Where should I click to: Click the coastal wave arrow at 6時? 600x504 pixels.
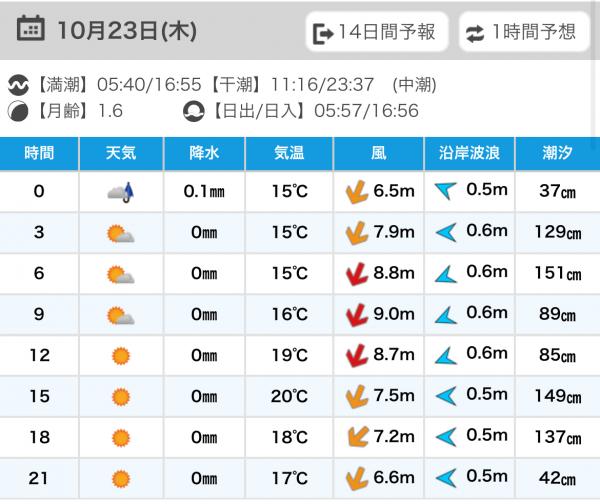point(446,275)
